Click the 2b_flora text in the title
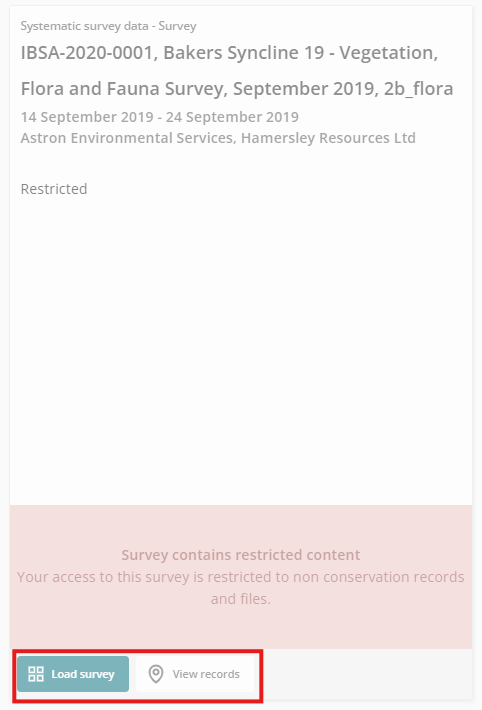This screenshot has height=710, width=482. pyautogui.click(x=419, y=89)
